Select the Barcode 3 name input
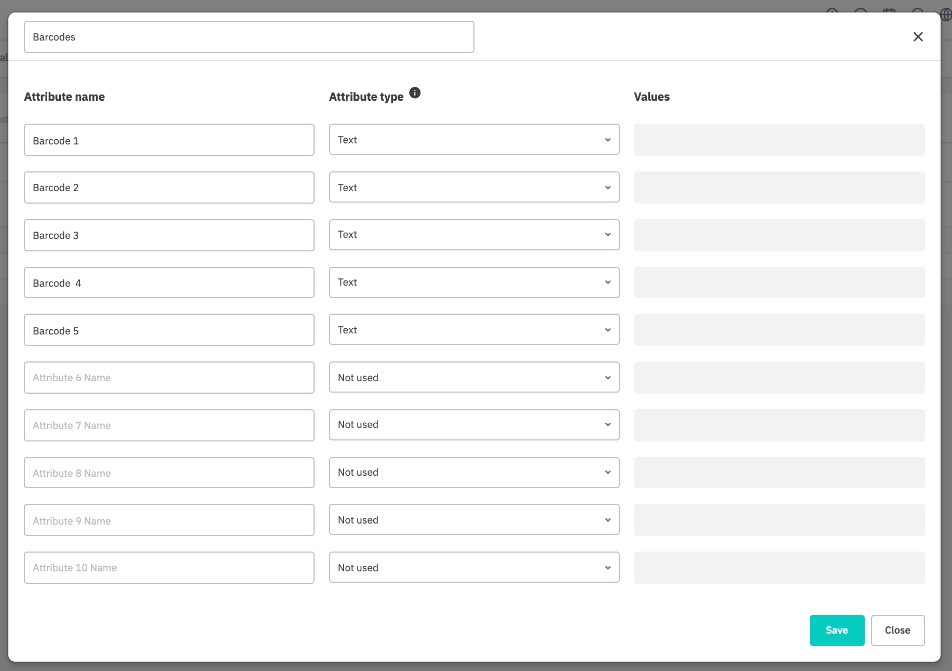 (169, 236)
